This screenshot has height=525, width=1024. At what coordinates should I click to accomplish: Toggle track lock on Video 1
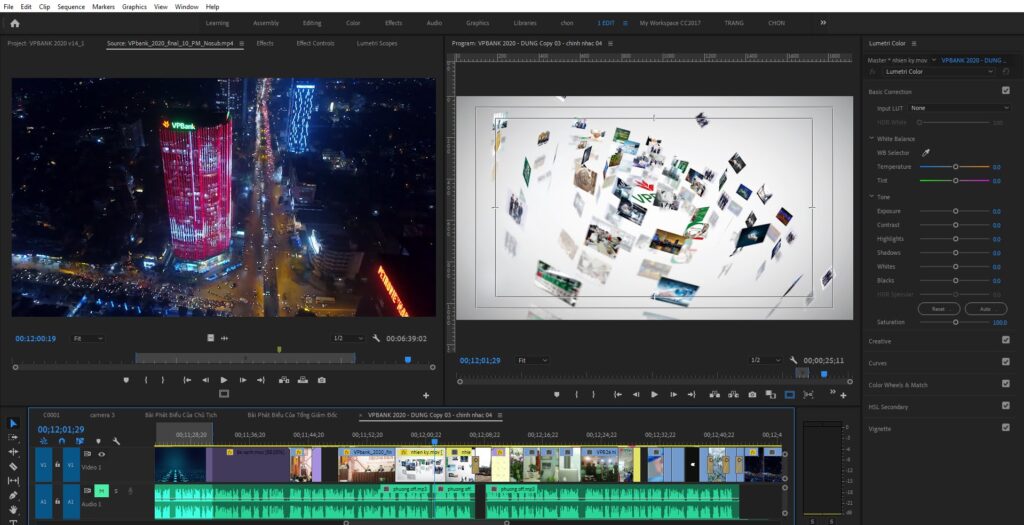coord(58,465)
